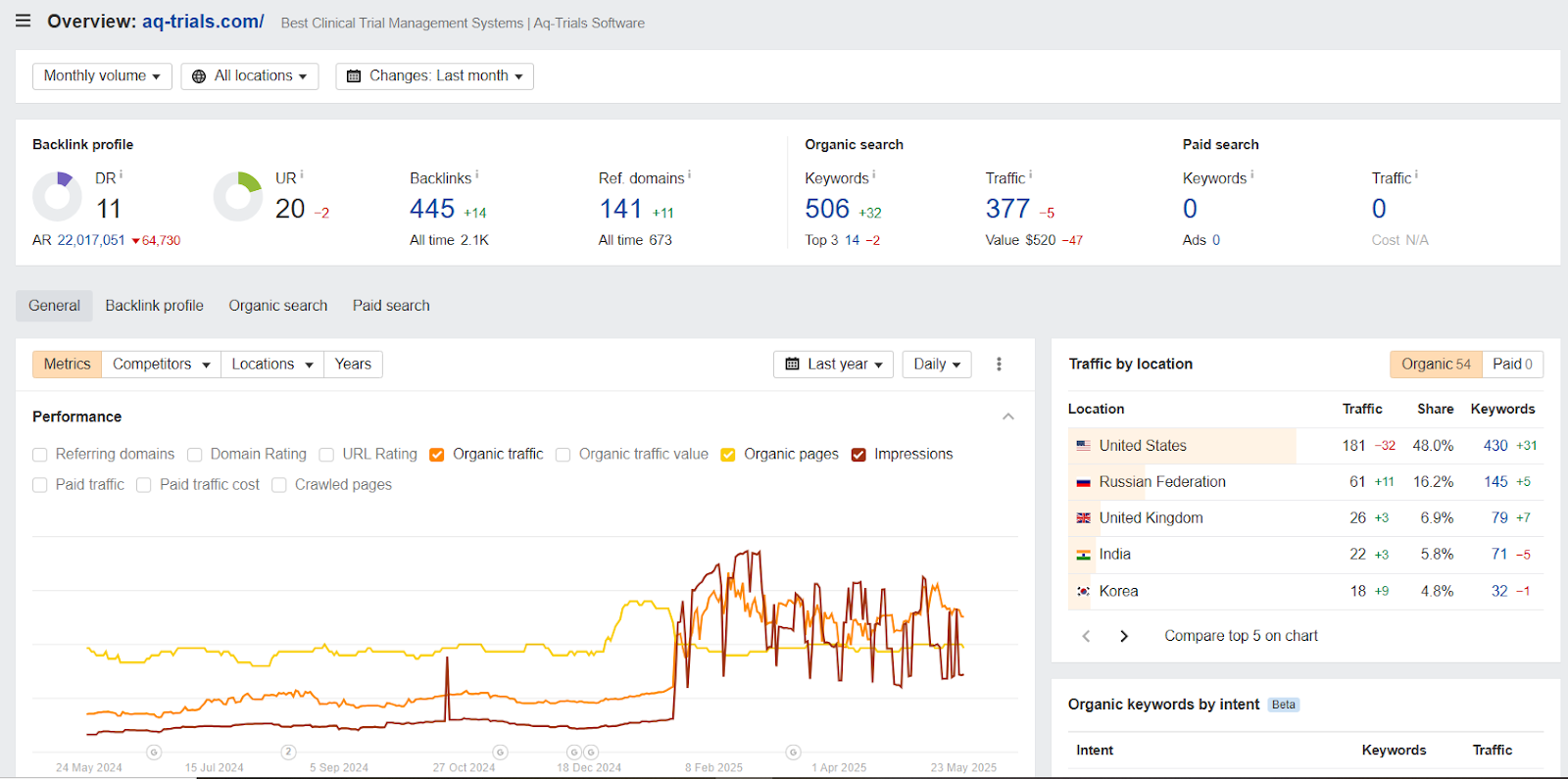
Task: Go to previous locations page arrow
Action: point(1086,636)
